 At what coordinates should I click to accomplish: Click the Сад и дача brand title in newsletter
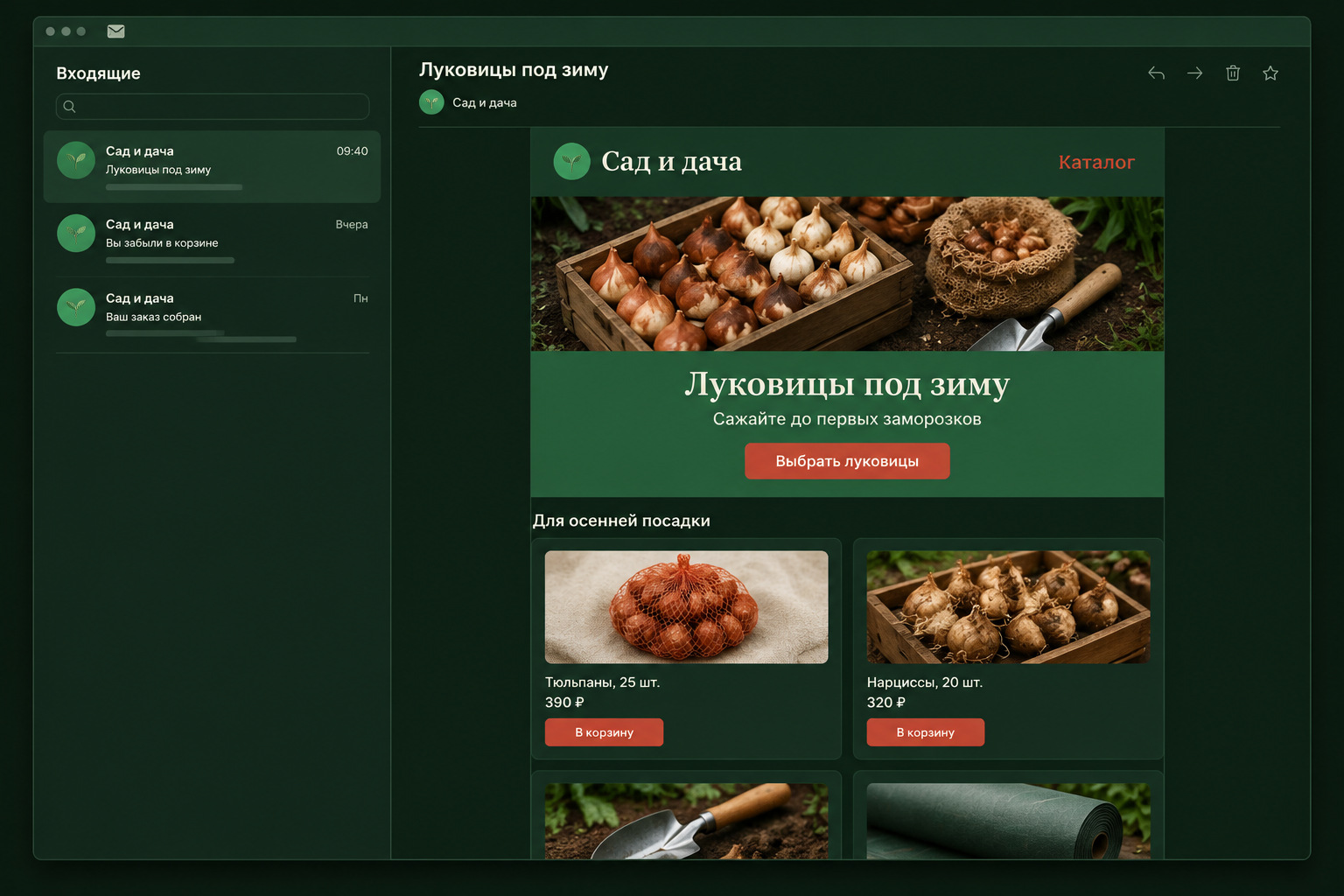pos(672,161)
